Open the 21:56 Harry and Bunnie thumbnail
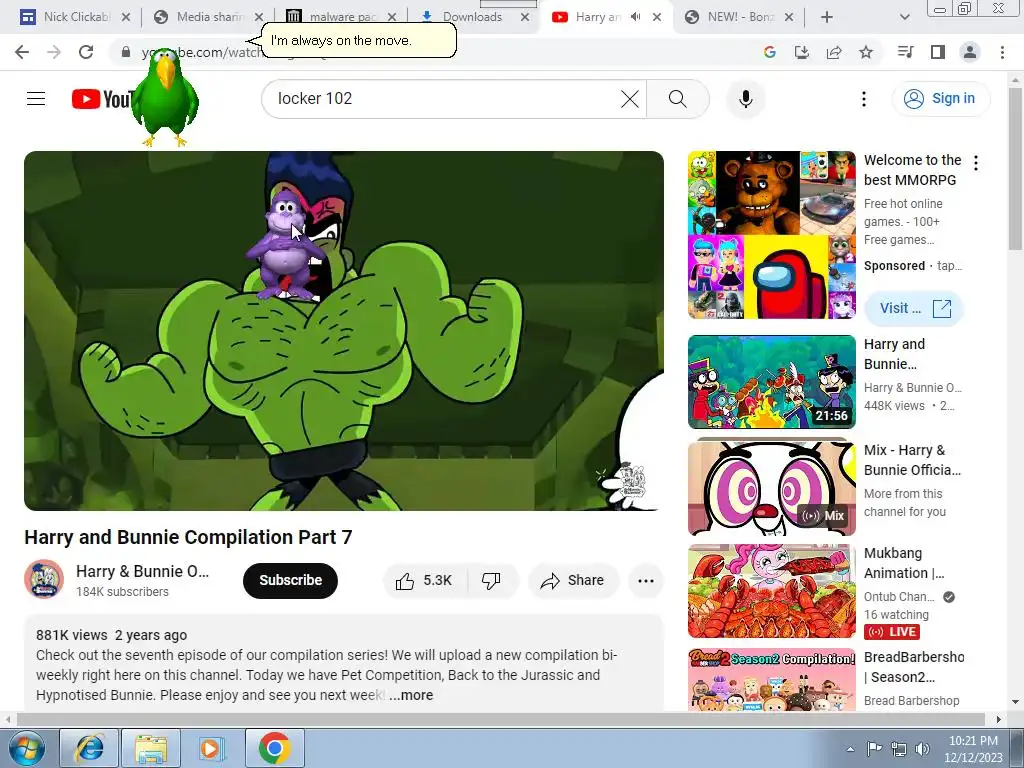This screenshot has width=1024, height=768. click(x=771, y=381)
